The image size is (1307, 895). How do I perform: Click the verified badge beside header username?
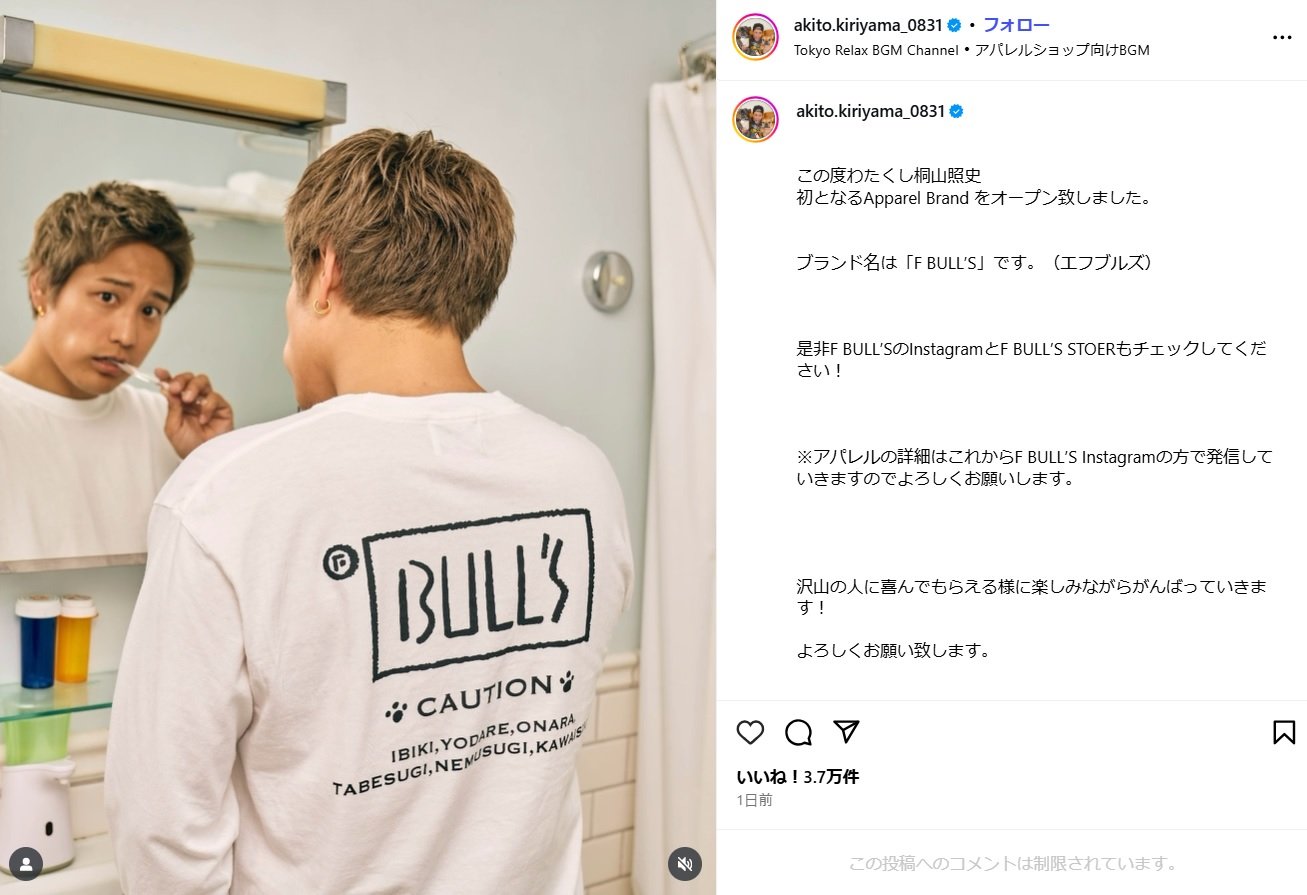[x=955, y=25]
